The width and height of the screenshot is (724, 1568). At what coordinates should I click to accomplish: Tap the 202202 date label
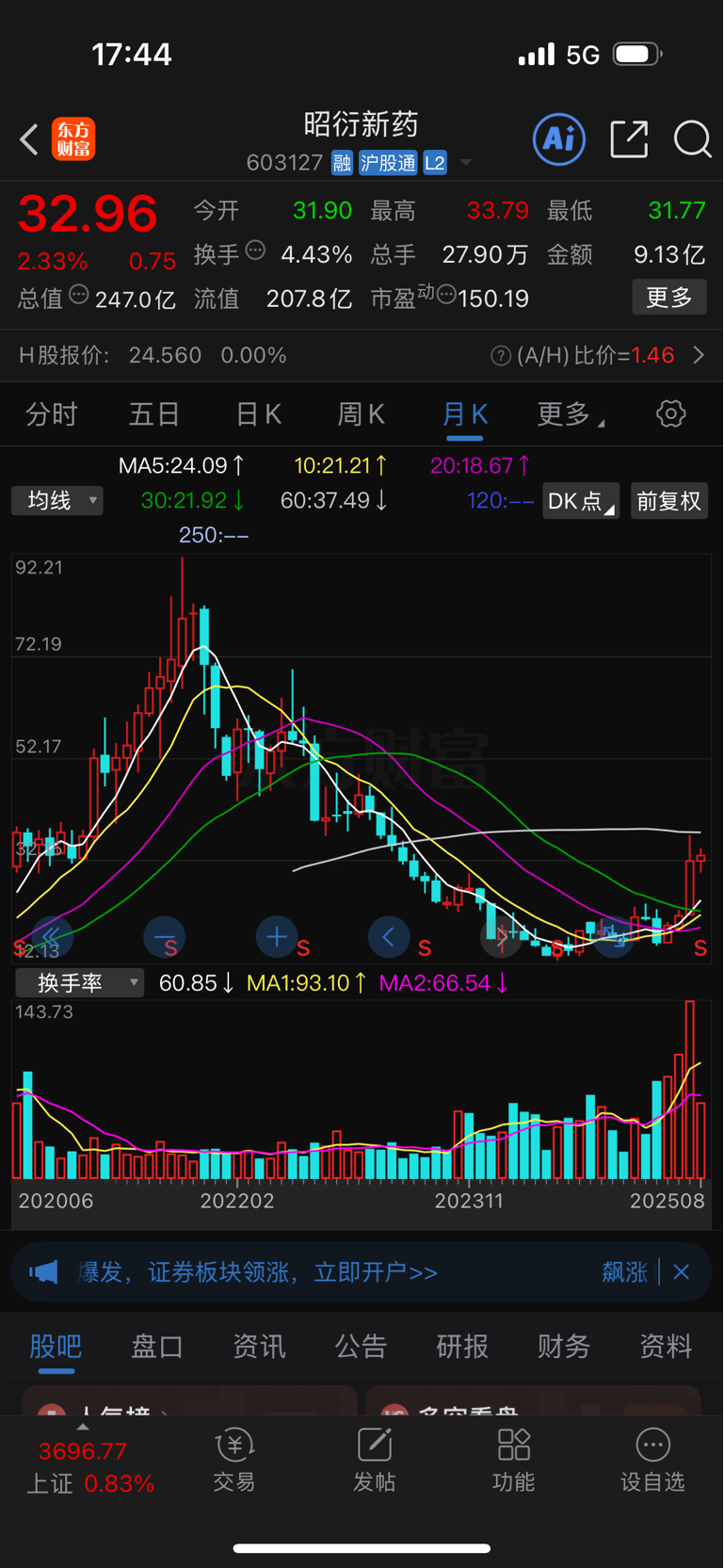point(237,1201)
